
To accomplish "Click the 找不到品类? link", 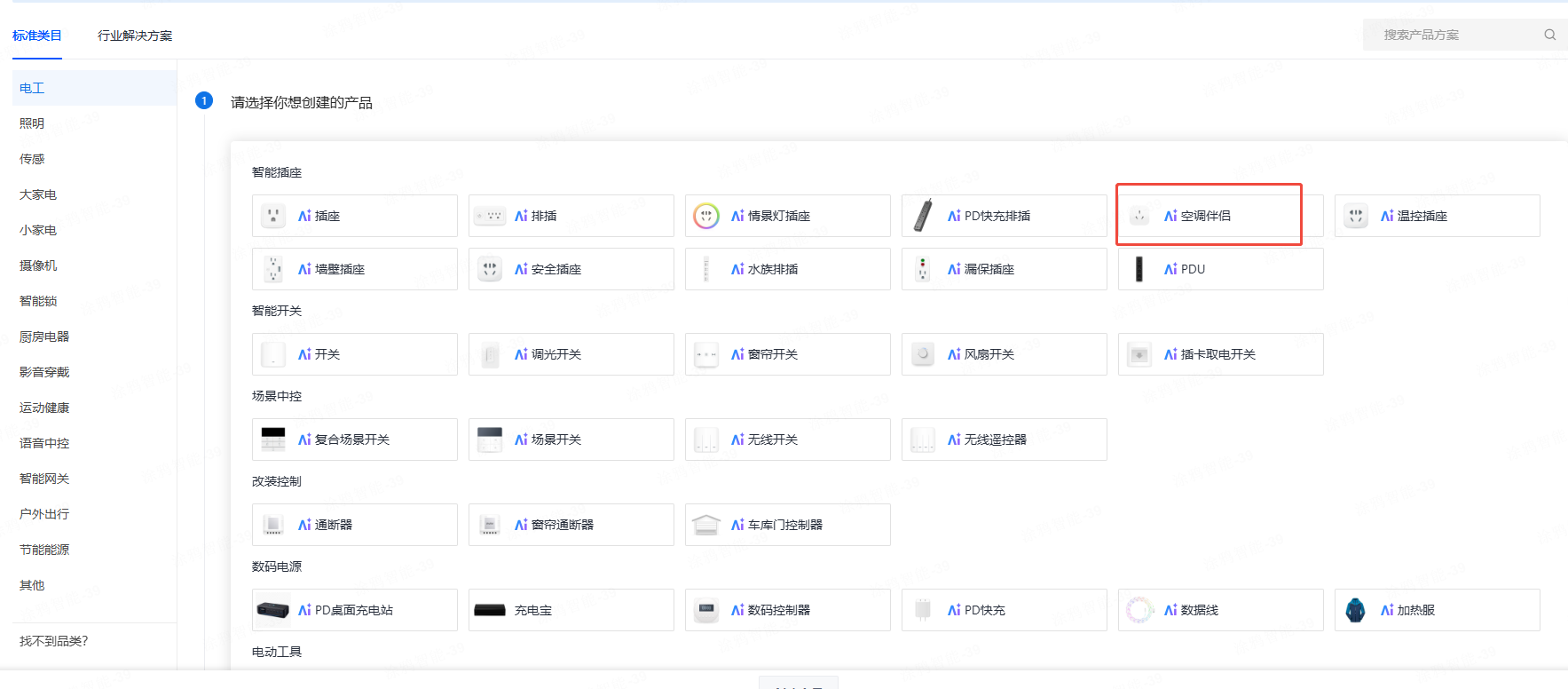I will pos(53,641).
